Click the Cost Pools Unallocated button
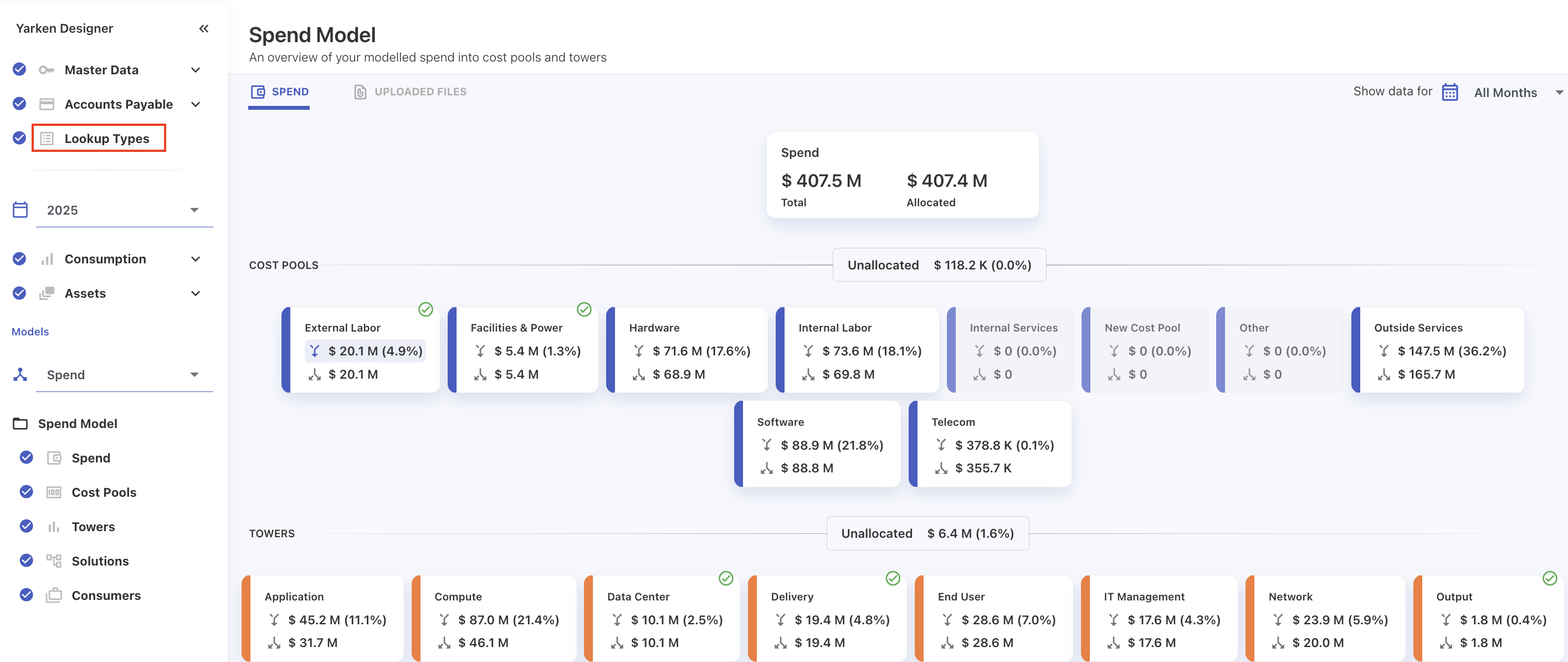The height and width of the screenshot is (662, 1568). (939, 265)
